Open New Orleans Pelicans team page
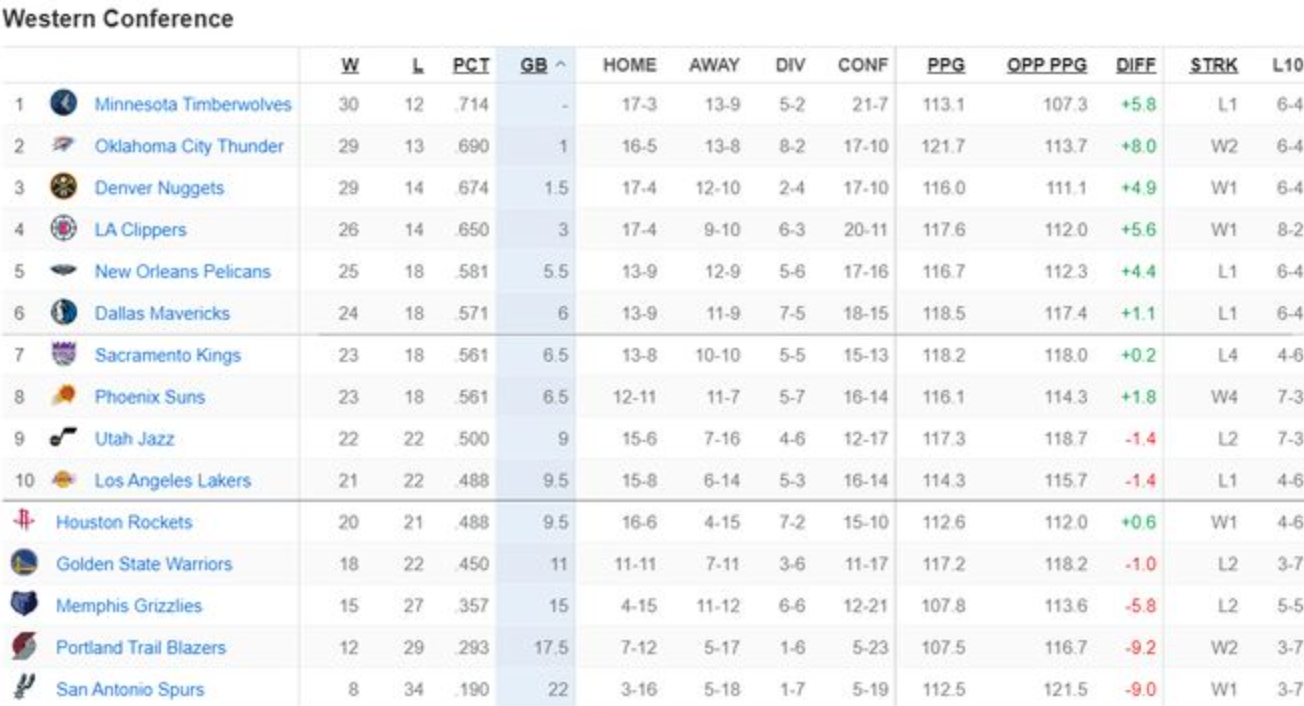This screenshot has width=1304, height=706. tap(182, 272)
